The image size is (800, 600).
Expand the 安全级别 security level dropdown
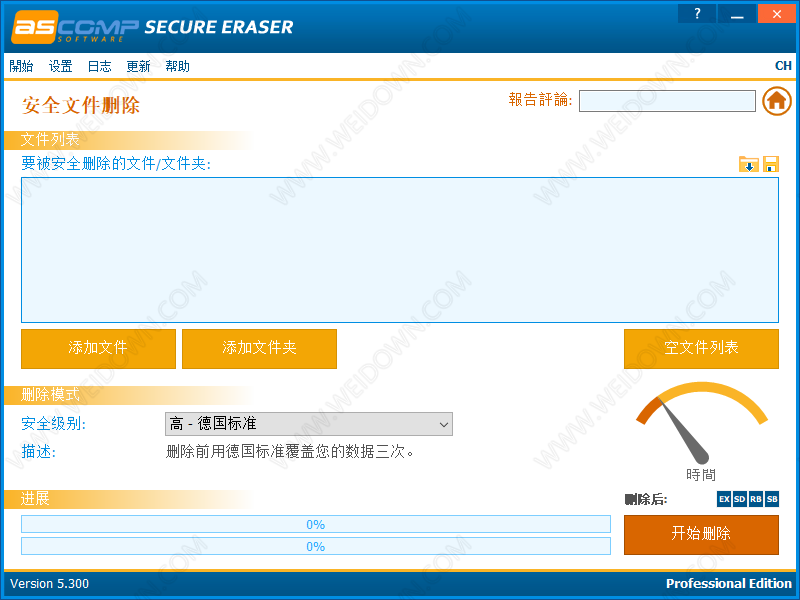tap(309, 424)
